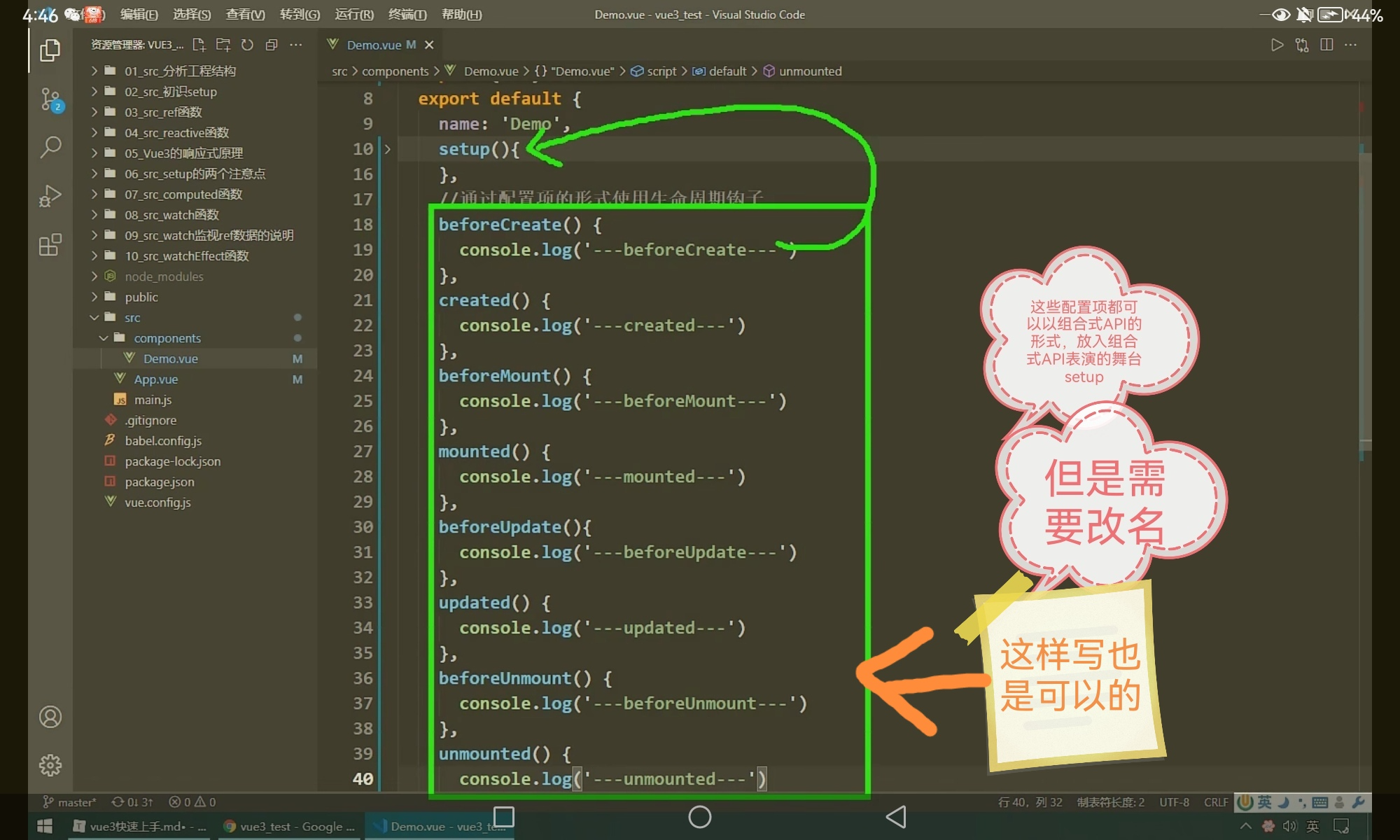1400x840 pixels.
Task: Click the Split Editor icon
Action: click(x=1326, y=45)
